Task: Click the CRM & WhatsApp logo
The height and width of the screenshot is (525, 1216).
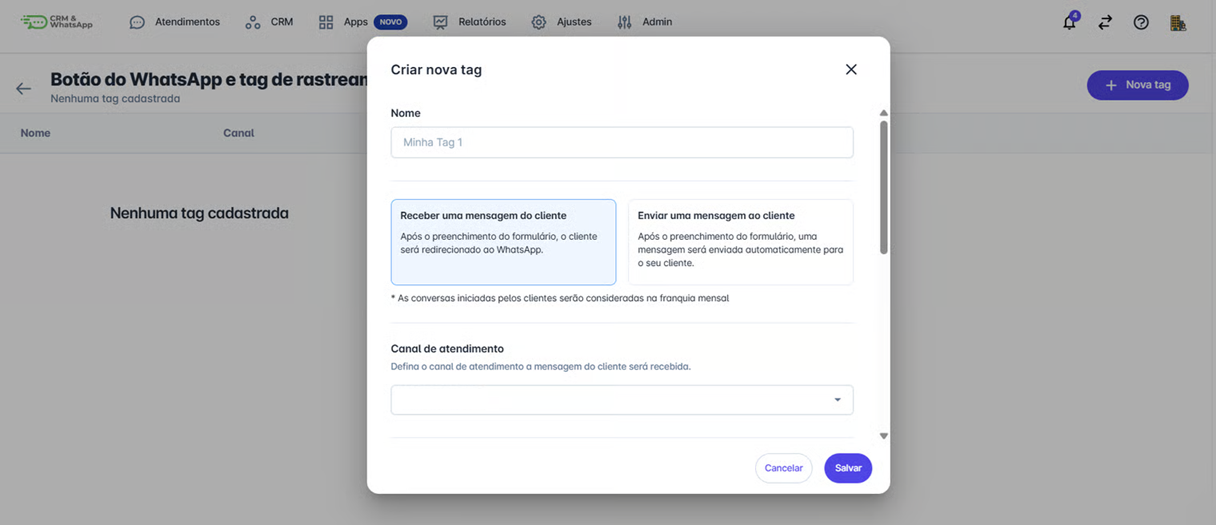Action: coord(57,22)
